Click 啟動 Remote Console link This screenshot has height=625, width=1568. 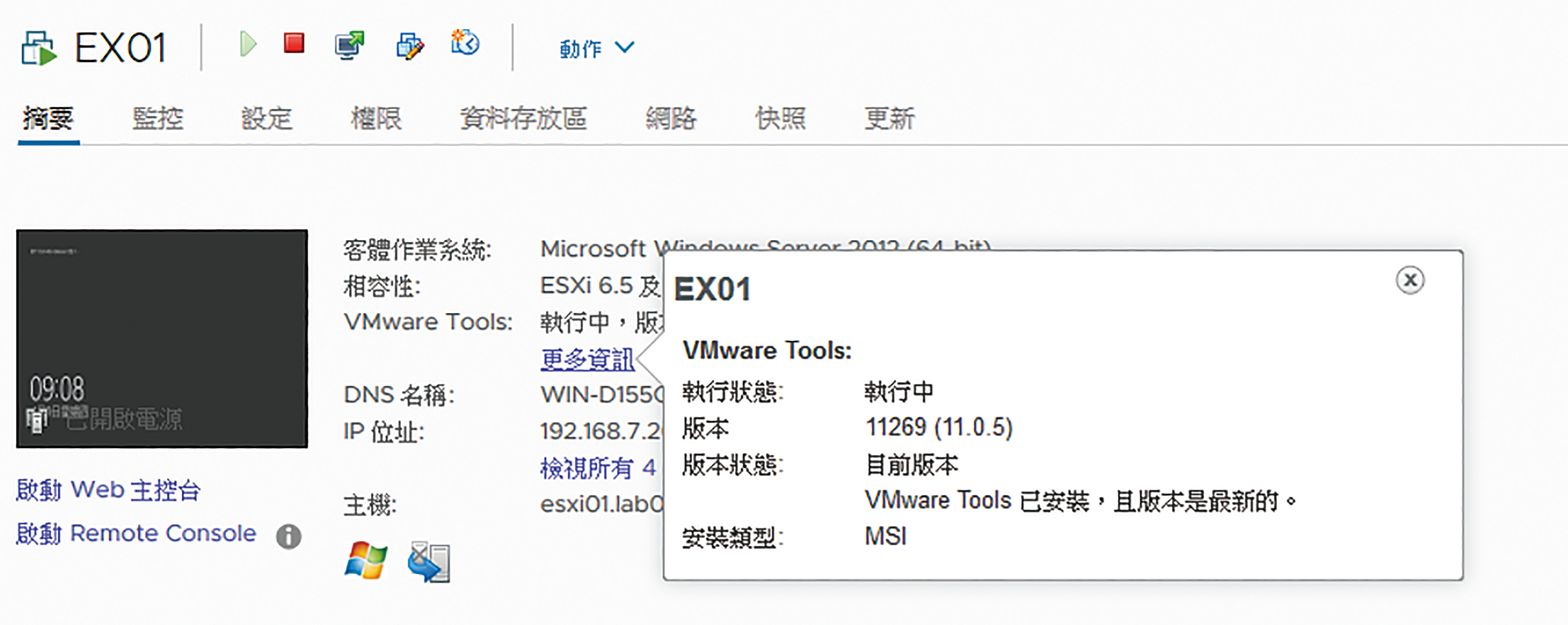(x=136, y=533)
